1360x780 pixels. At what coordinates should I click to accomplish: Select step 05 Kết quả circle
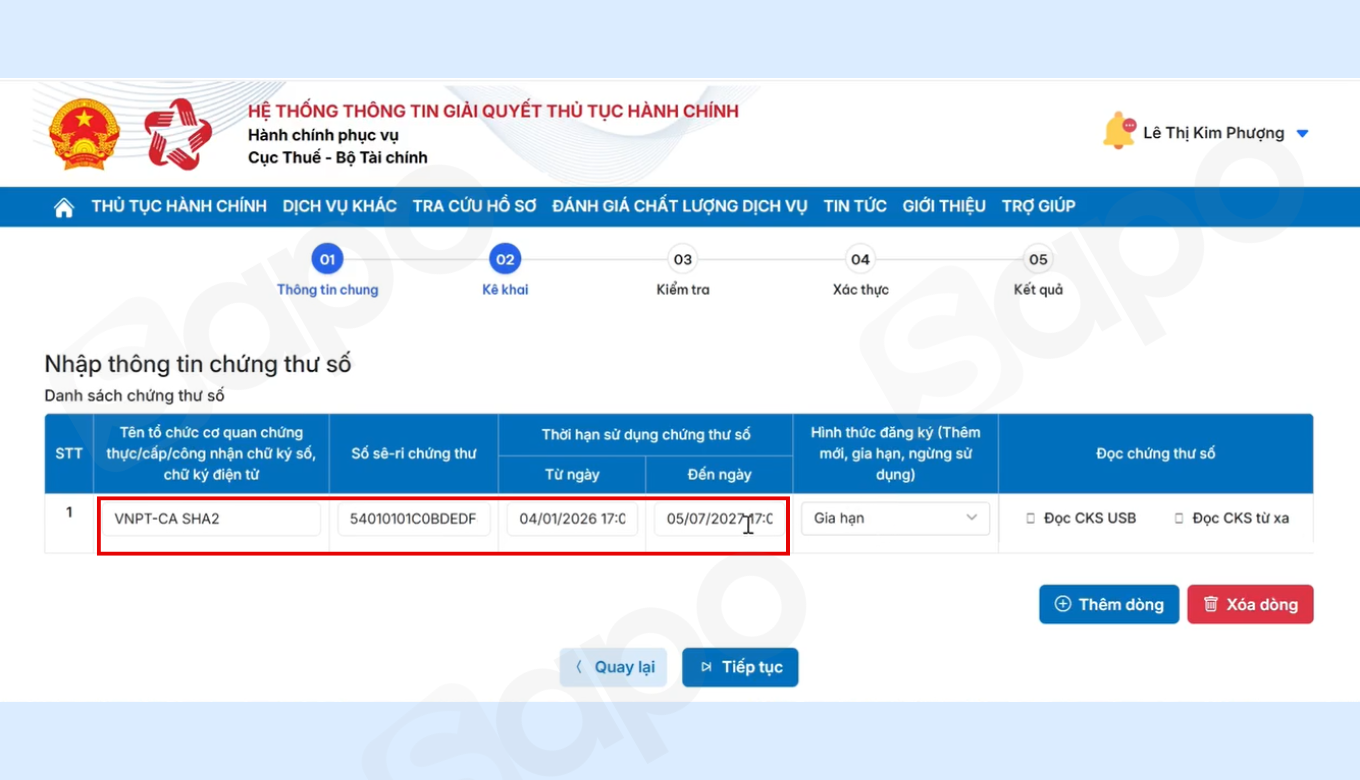tap(1038, 260)
